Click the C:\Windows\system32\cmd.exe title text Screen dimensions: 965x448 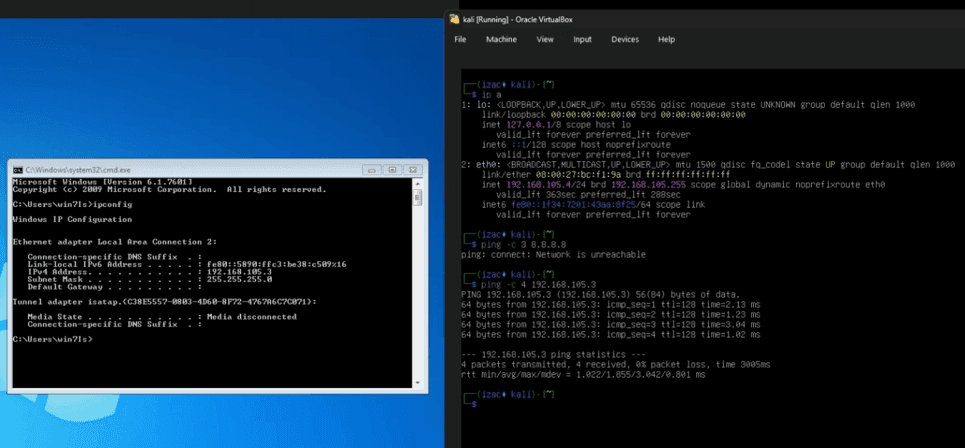click(78, 170)
